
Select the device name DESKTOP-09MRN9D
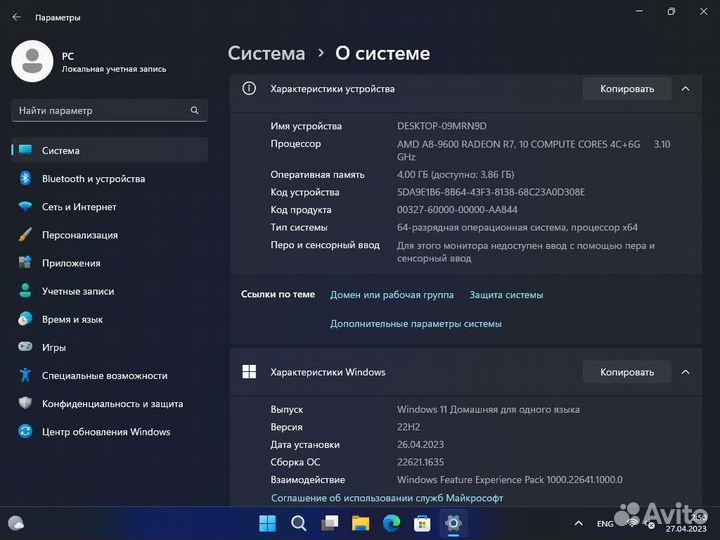pos(442,126)
